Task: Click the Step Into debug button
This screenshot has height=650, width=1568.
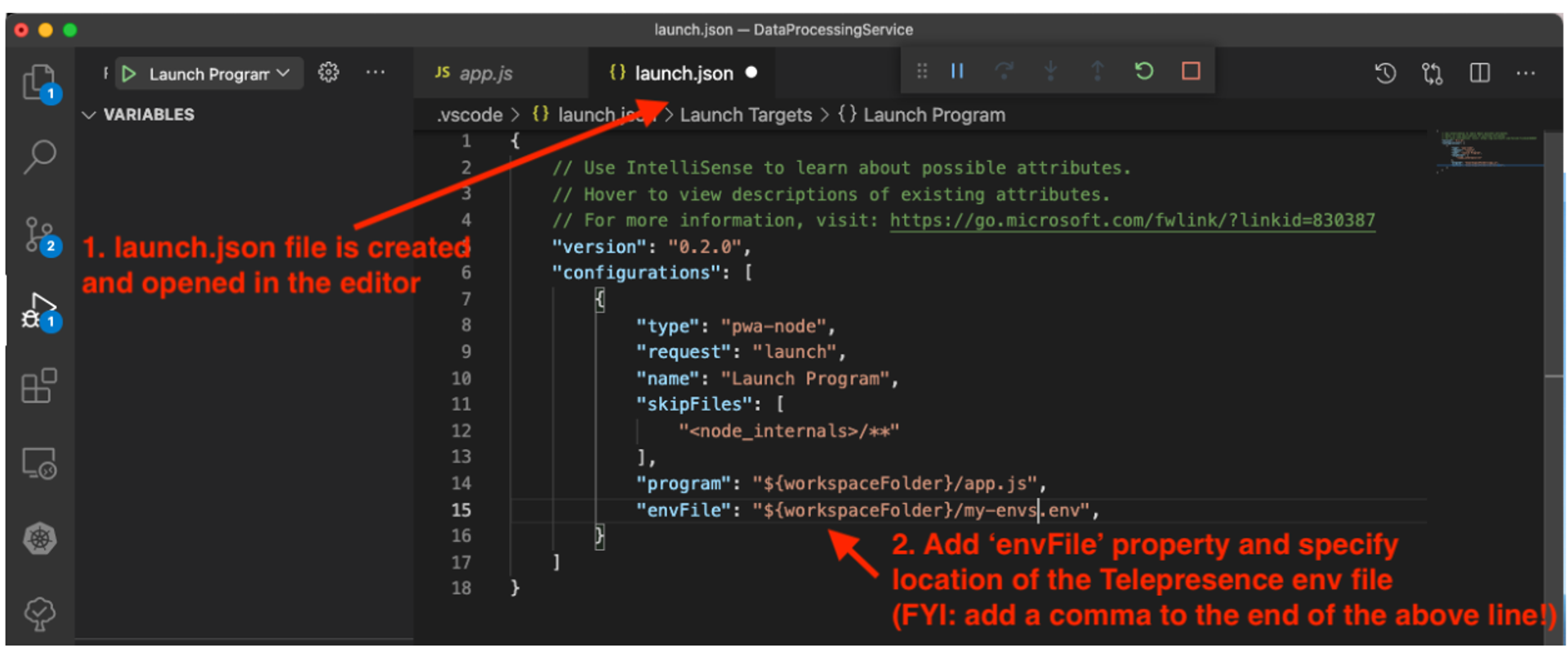Action: (x=1051, y=72)
